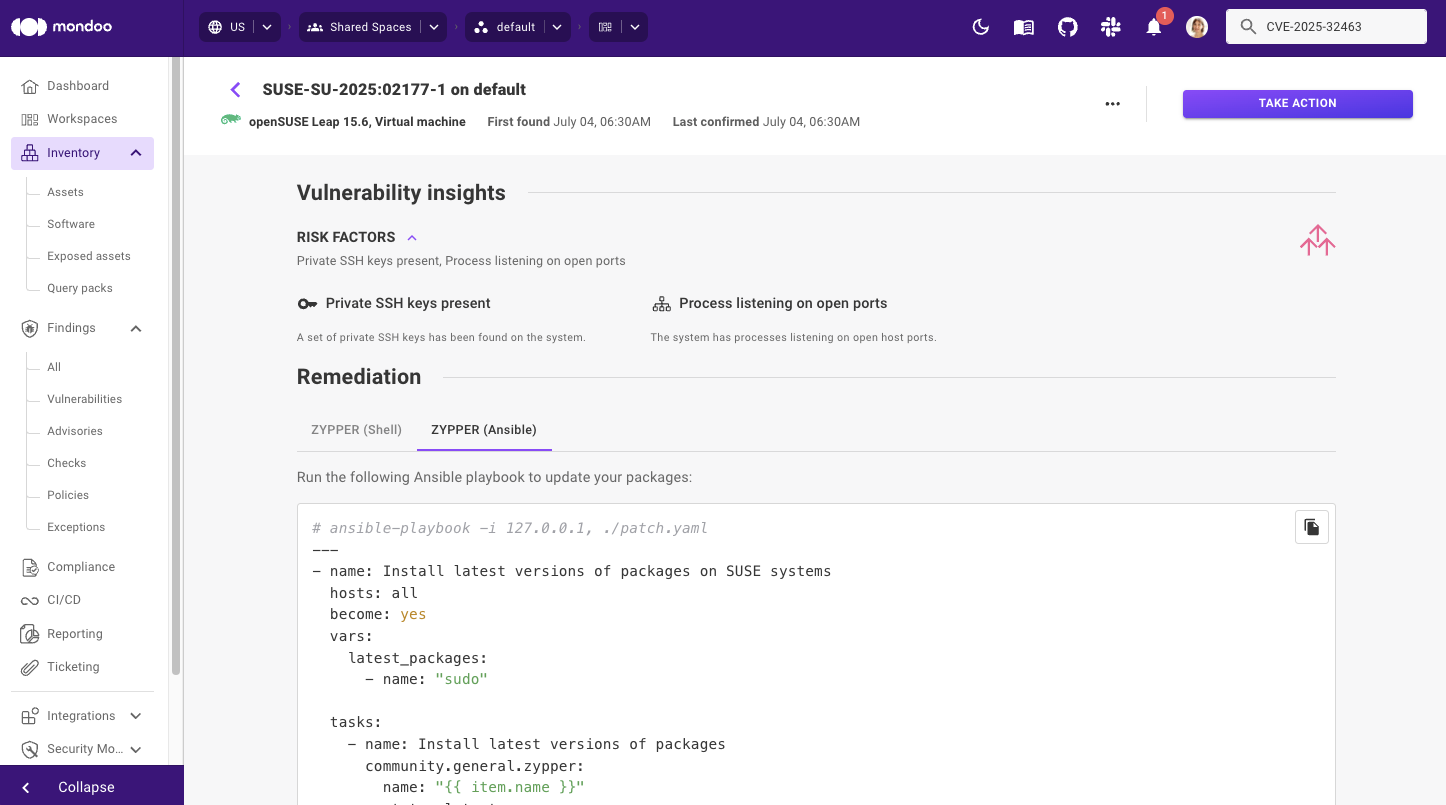
Task: Open the notifications bell
Action: 1154,27
